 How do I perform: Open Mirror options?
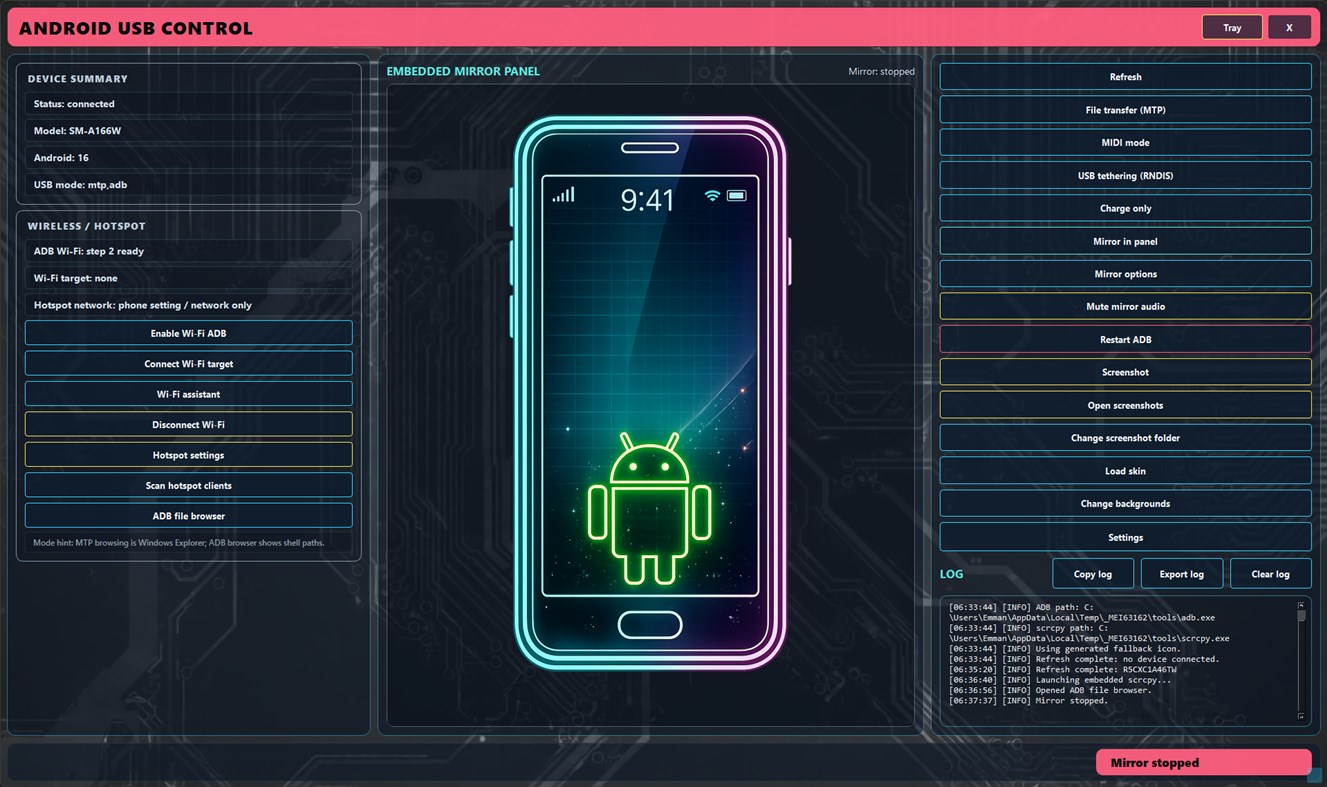pyautogui.click(x=1125, y=274)
